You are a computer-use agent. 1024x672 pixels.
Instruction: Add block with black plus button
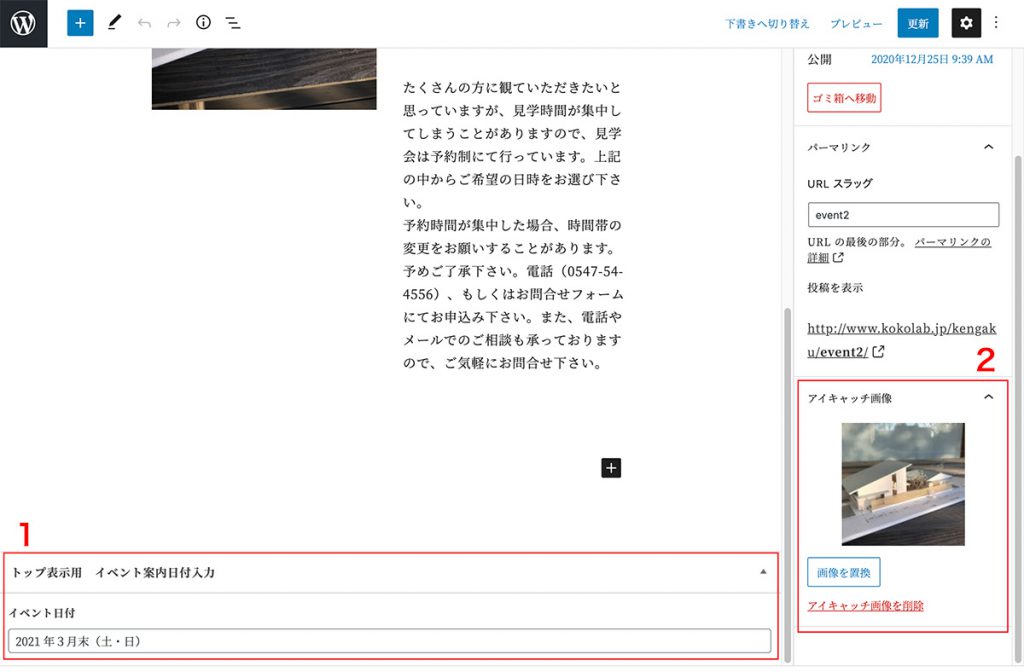point(612,467)
